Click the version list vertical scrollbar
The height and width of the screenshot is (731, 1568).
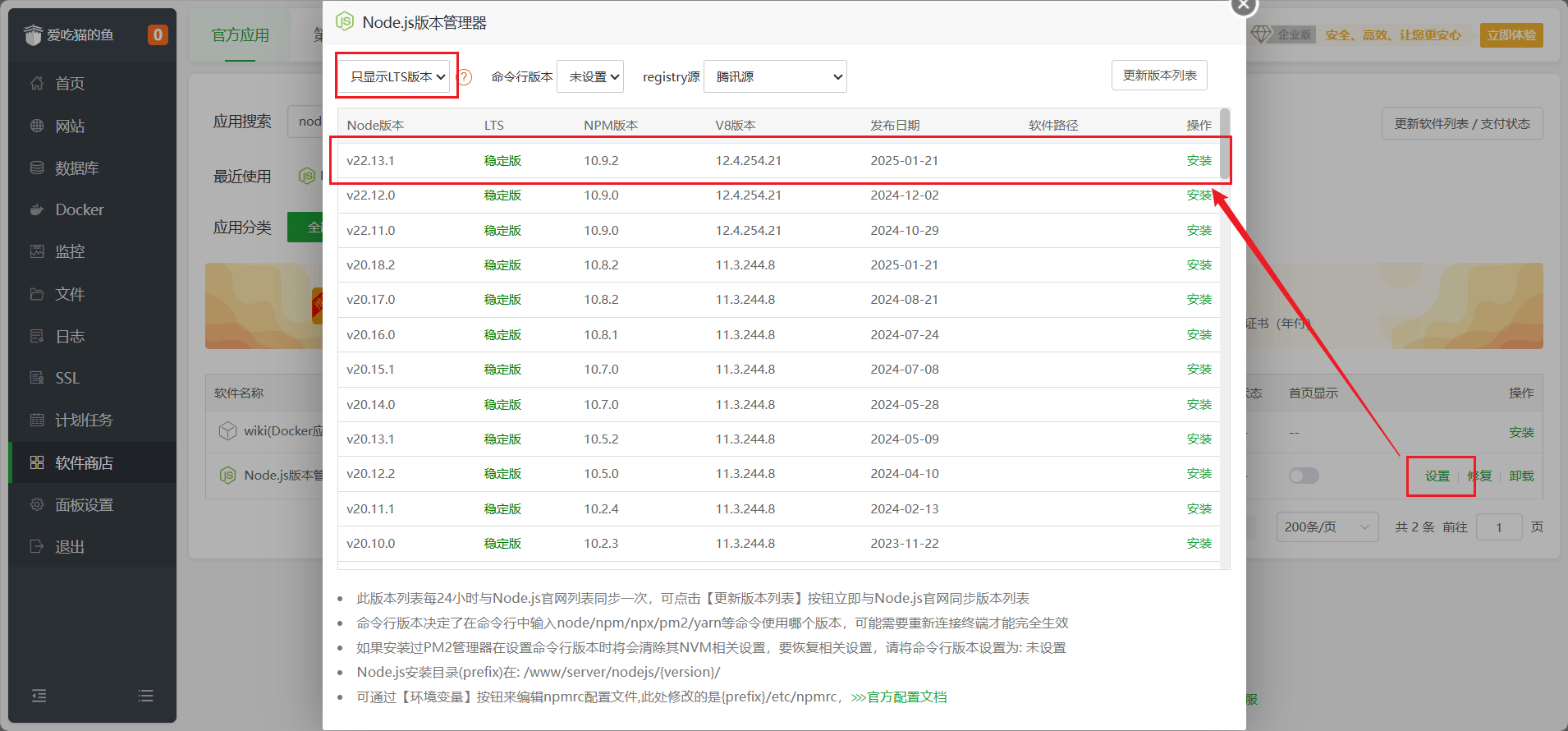tap(1225, 144)
